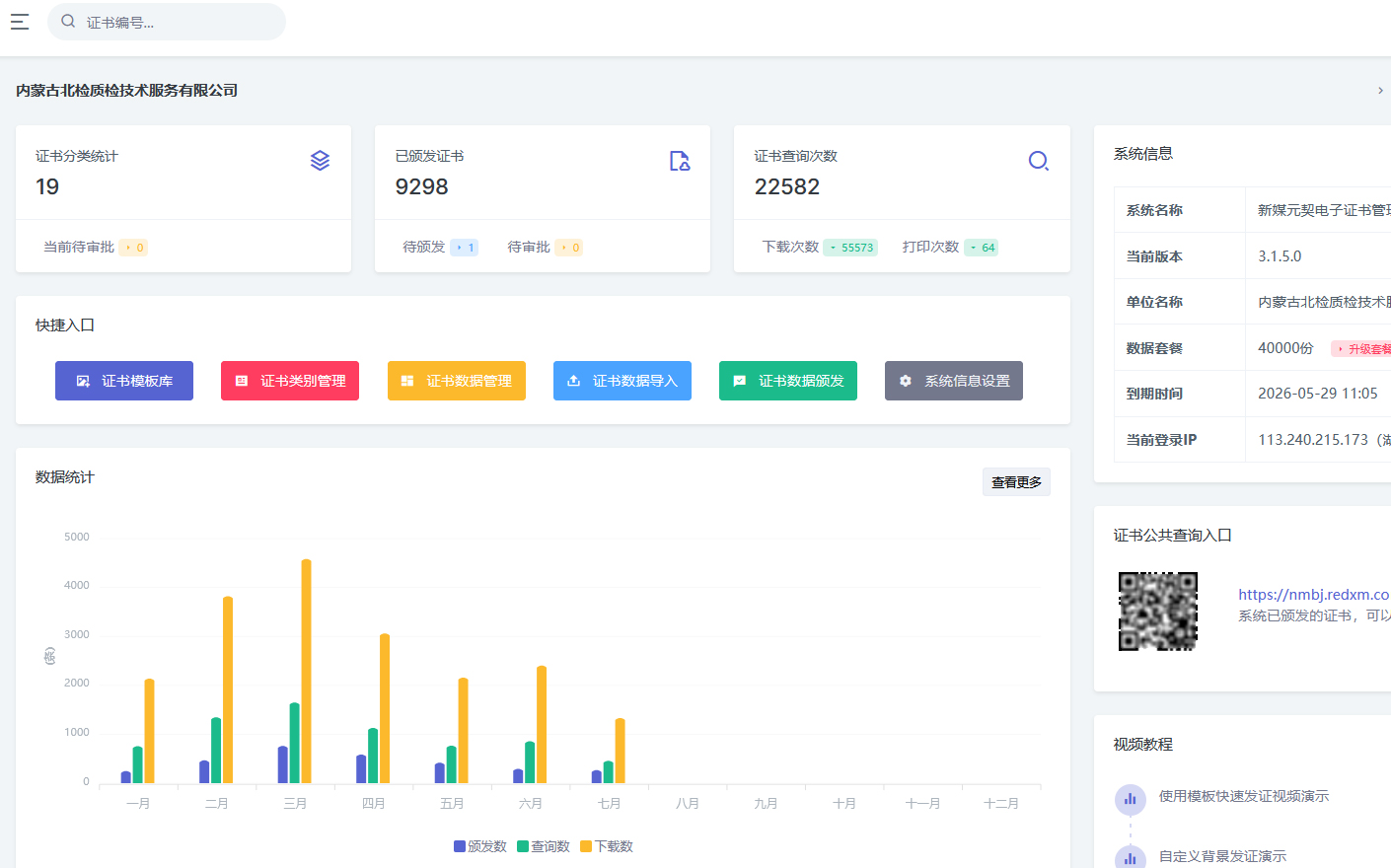The height and width of the screenshot is (868, 1391).
Task: Focus the 证书编号 search input field
Action: [178, 22]
